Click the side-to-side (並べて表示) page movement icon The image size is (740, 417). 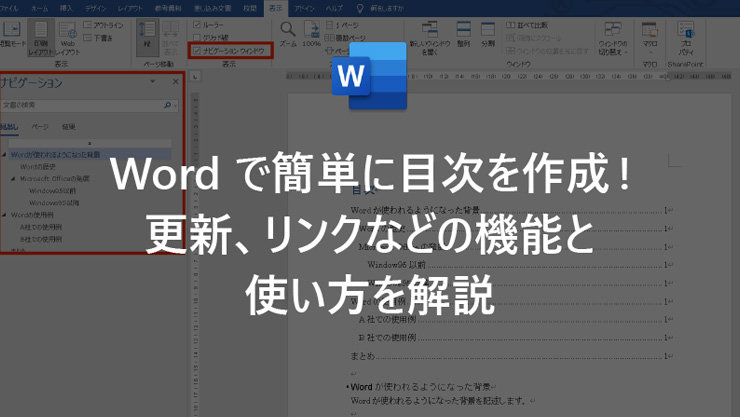(x=170, y=38)
